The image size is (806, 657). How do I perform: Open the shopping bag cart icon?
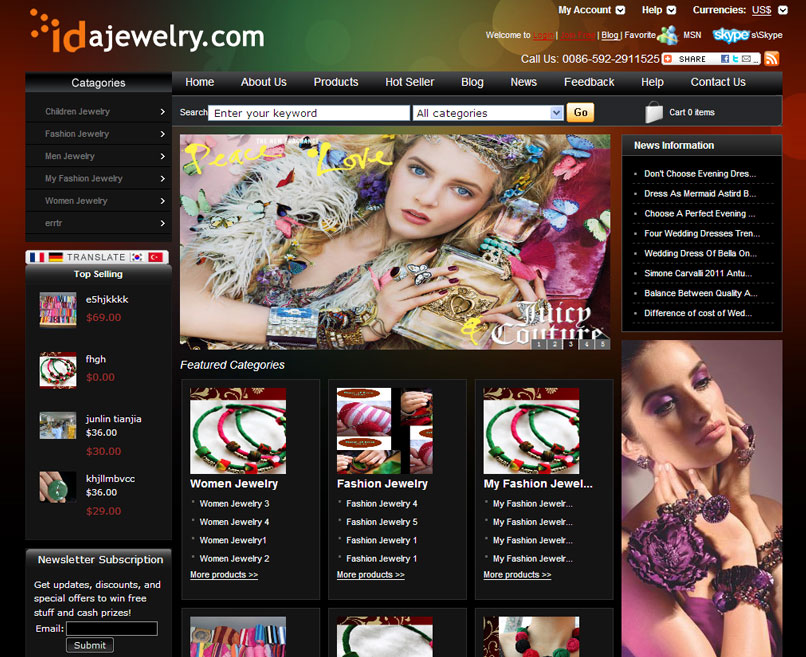[x=654, y=112]
